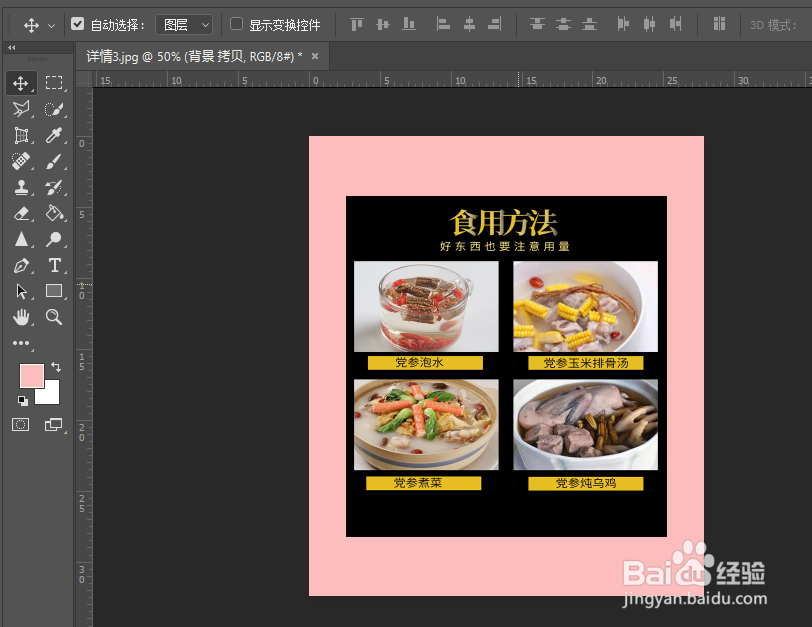Distribute horizontal centers of layers

click(x=649, y=24)
